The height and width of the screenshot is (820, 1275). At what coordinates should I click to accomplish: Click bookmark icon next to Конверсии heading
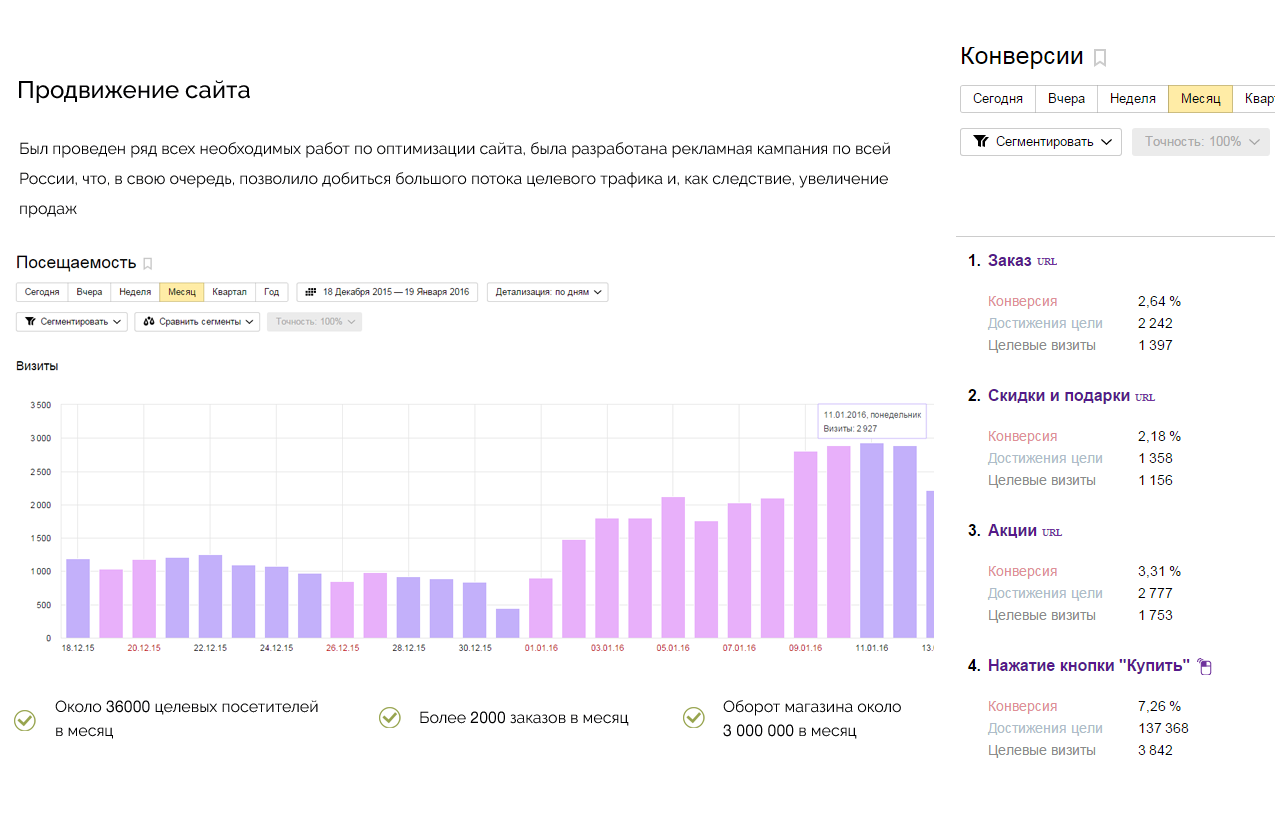click(1100, 58)
